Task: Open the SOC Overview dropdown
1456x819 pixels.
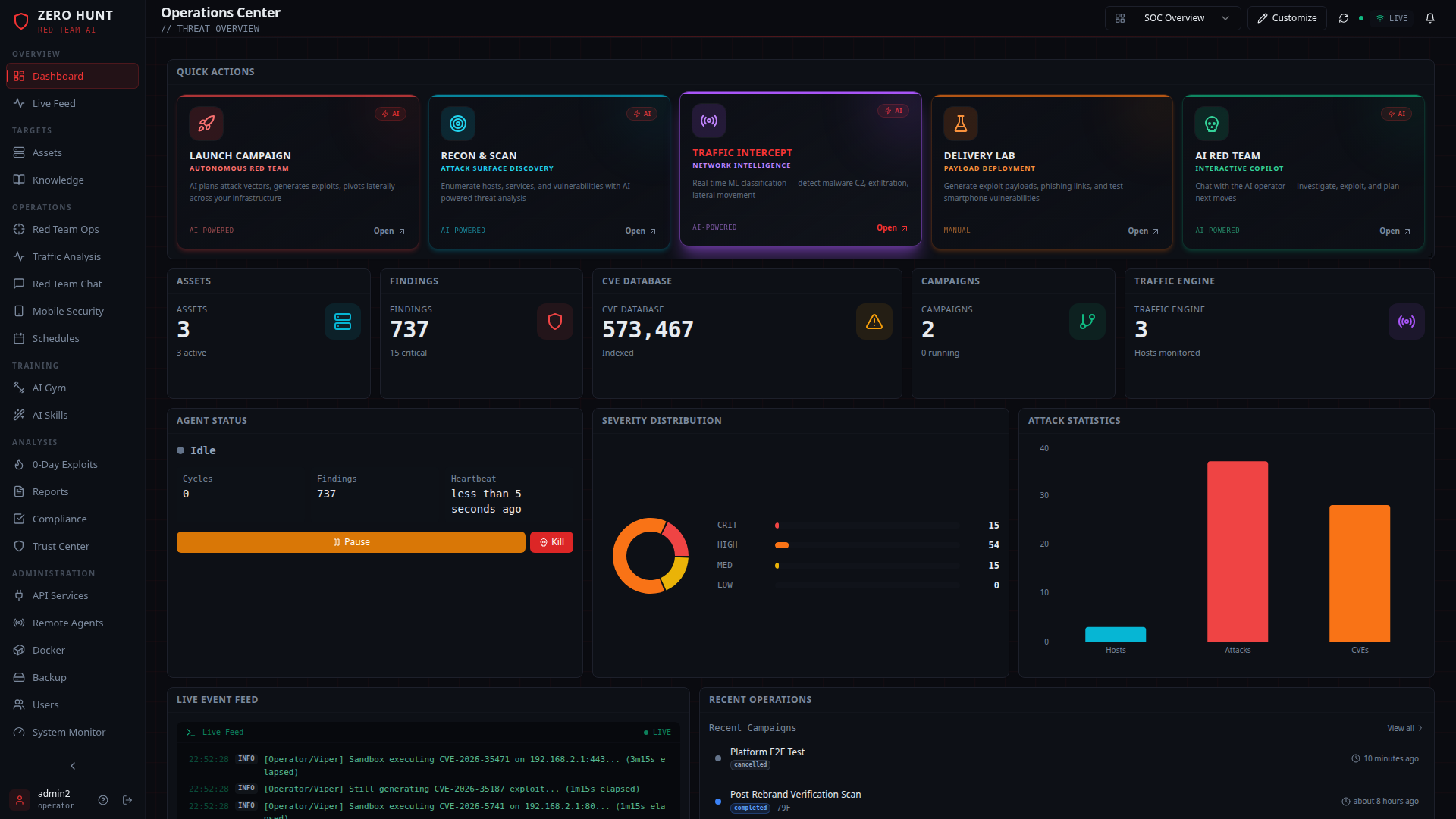Action: [x=1172, y=17]
